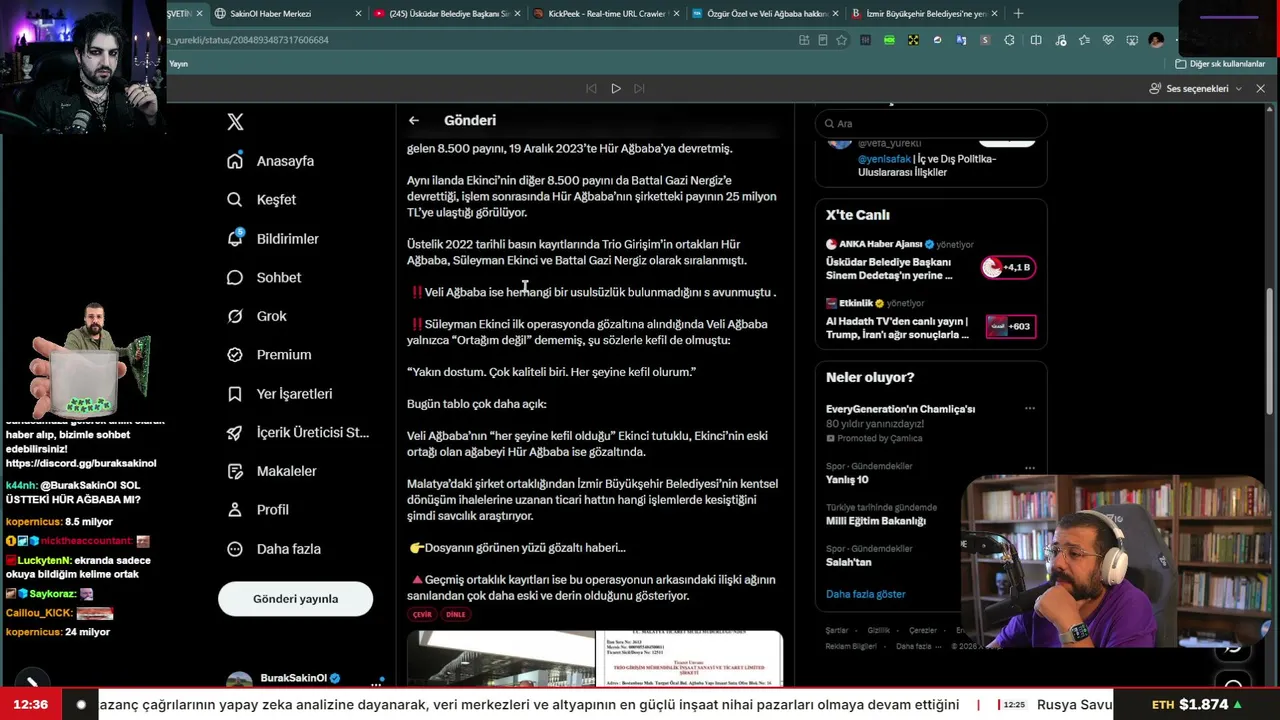Click the +603 viewers badge
This screenshot has width=1280, height=720.
1011,326
